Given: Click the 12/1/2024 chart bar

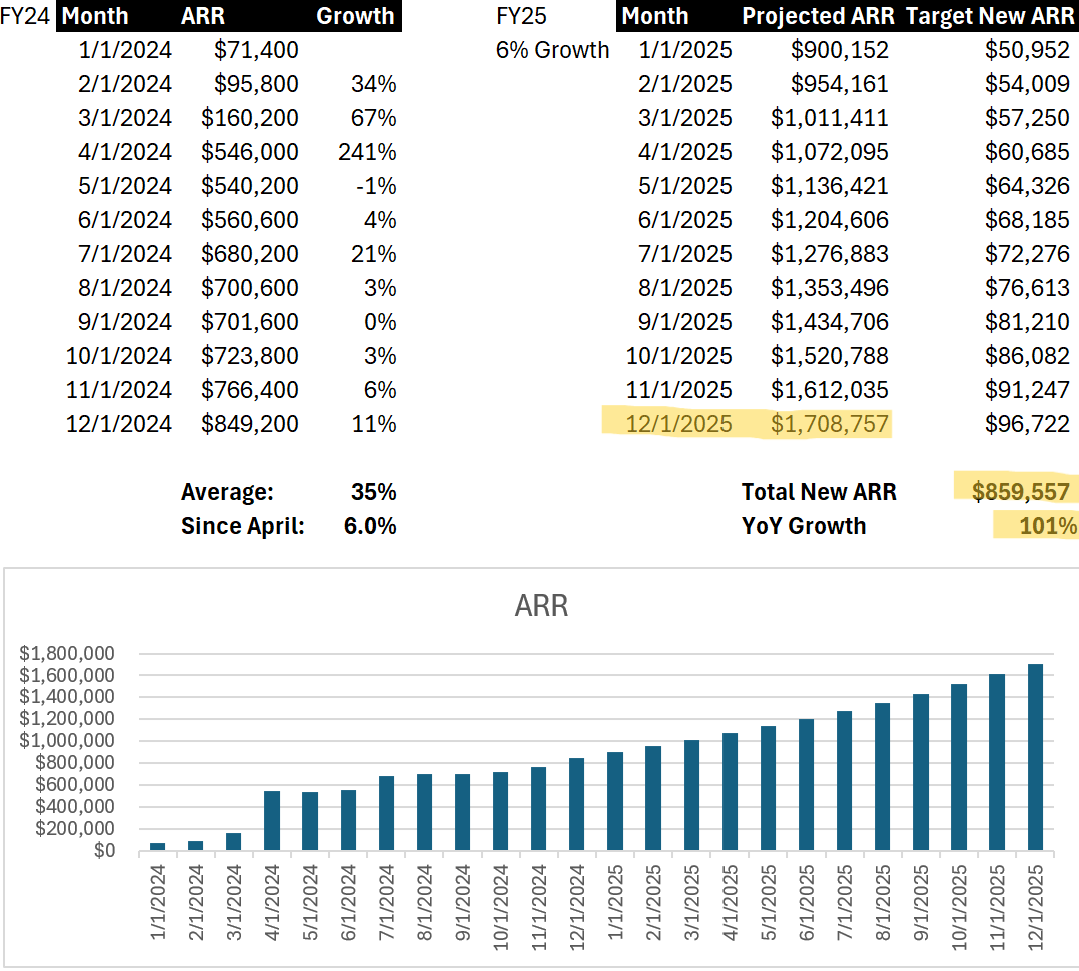Looking at the screenshot, I should coord(577,804).
